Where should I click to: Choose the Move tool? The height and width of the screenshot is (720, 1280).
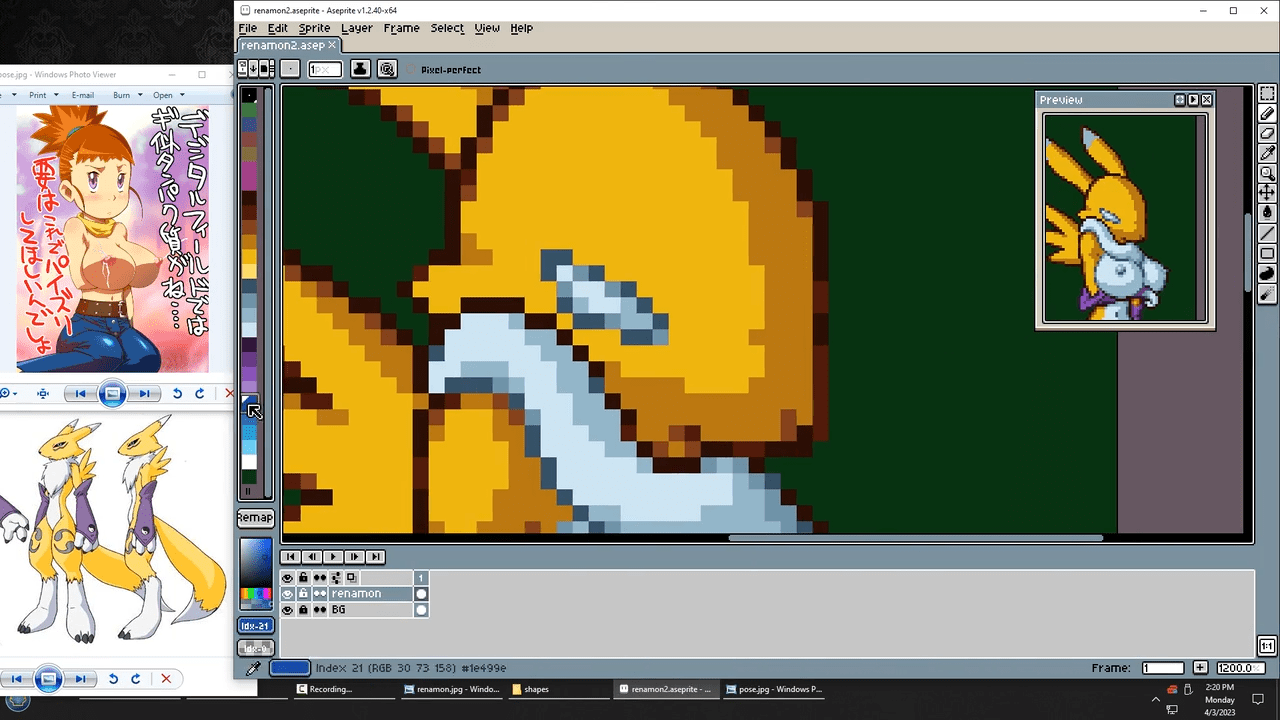[1267, 192]
